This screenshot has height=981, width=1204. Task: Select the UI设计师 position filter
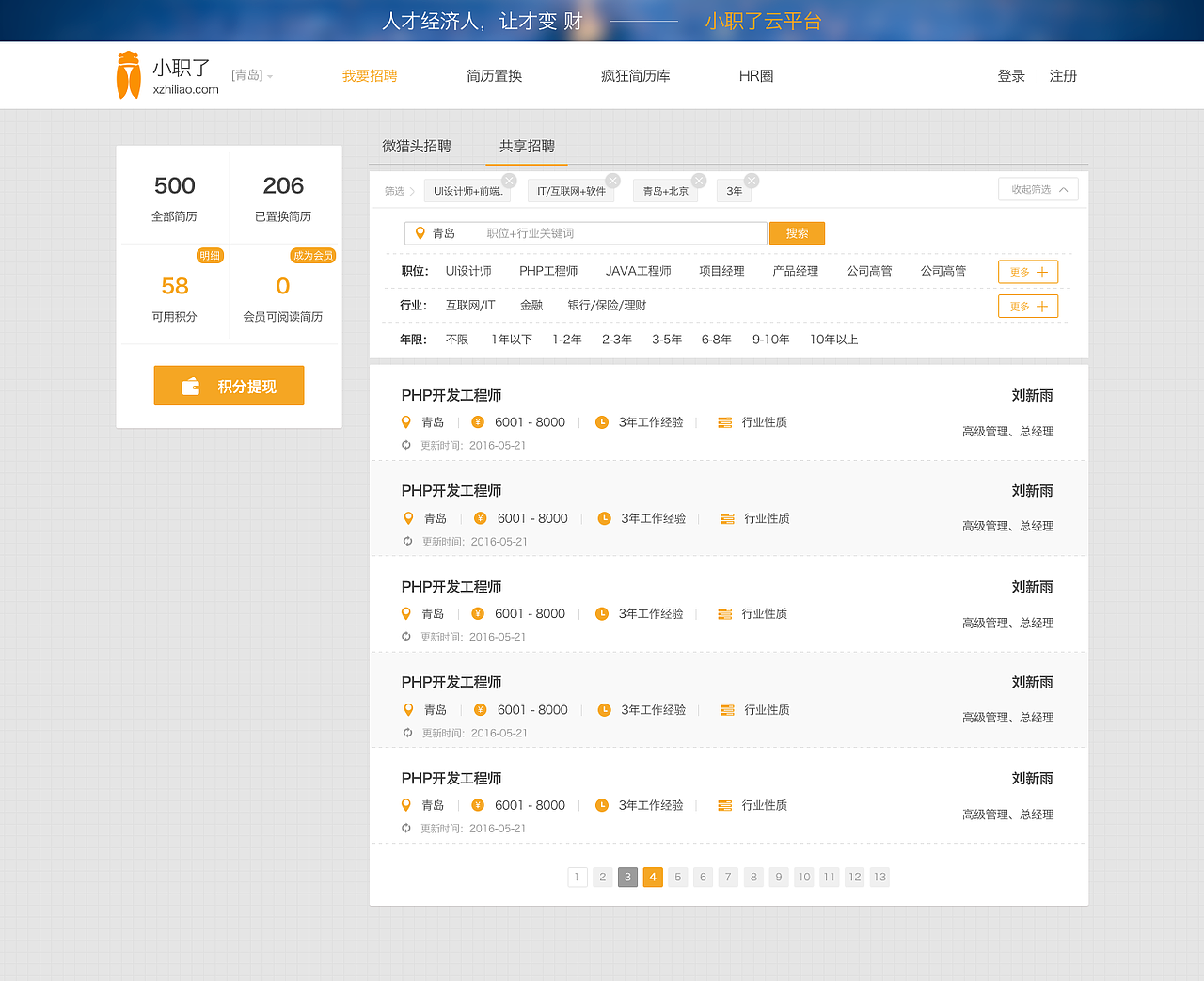pyautogui.click(x=468, y=271)
